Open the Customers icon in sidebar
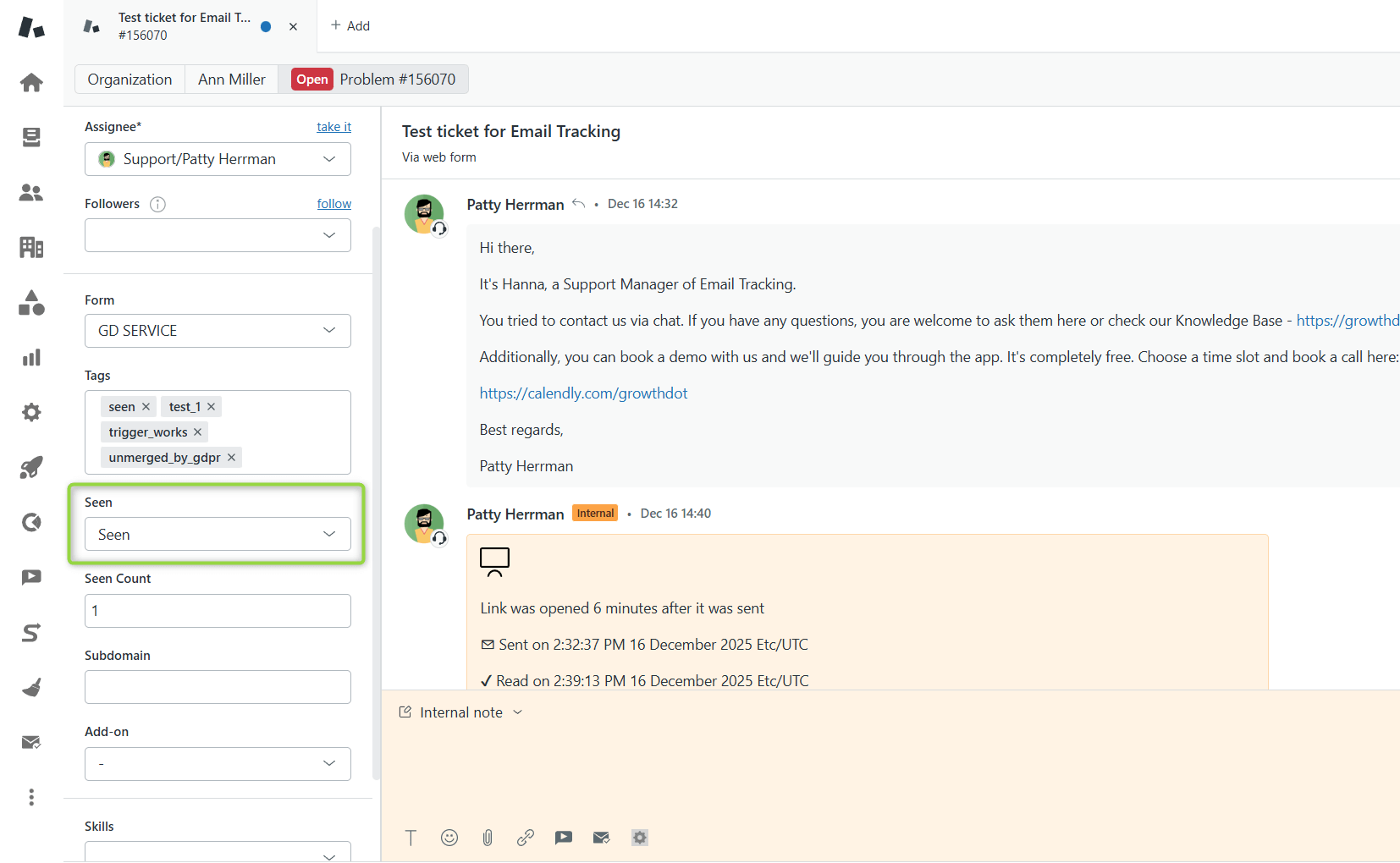1400x863 pixels. tap(31, 193)
